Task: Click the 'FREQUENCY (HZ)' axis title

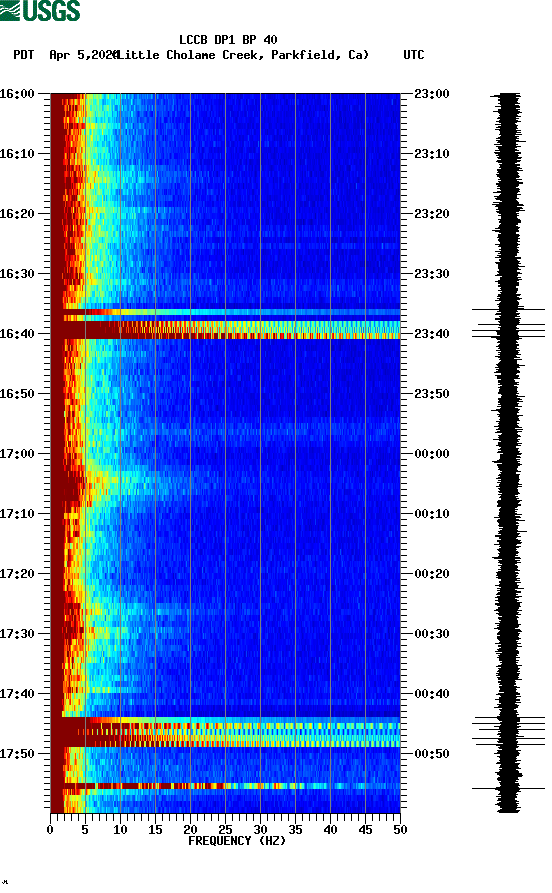Action: pyautogui.click(x=237, y=841)
